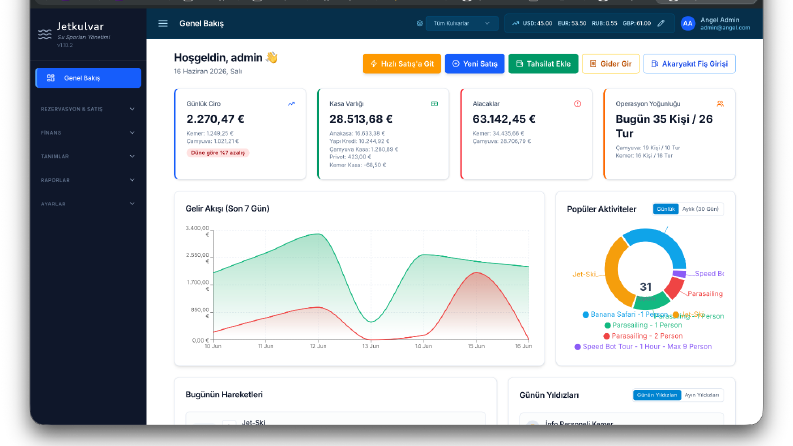793x446 pixels.
Task: Click the Gider Gir button
Action: tap(611, 64)
